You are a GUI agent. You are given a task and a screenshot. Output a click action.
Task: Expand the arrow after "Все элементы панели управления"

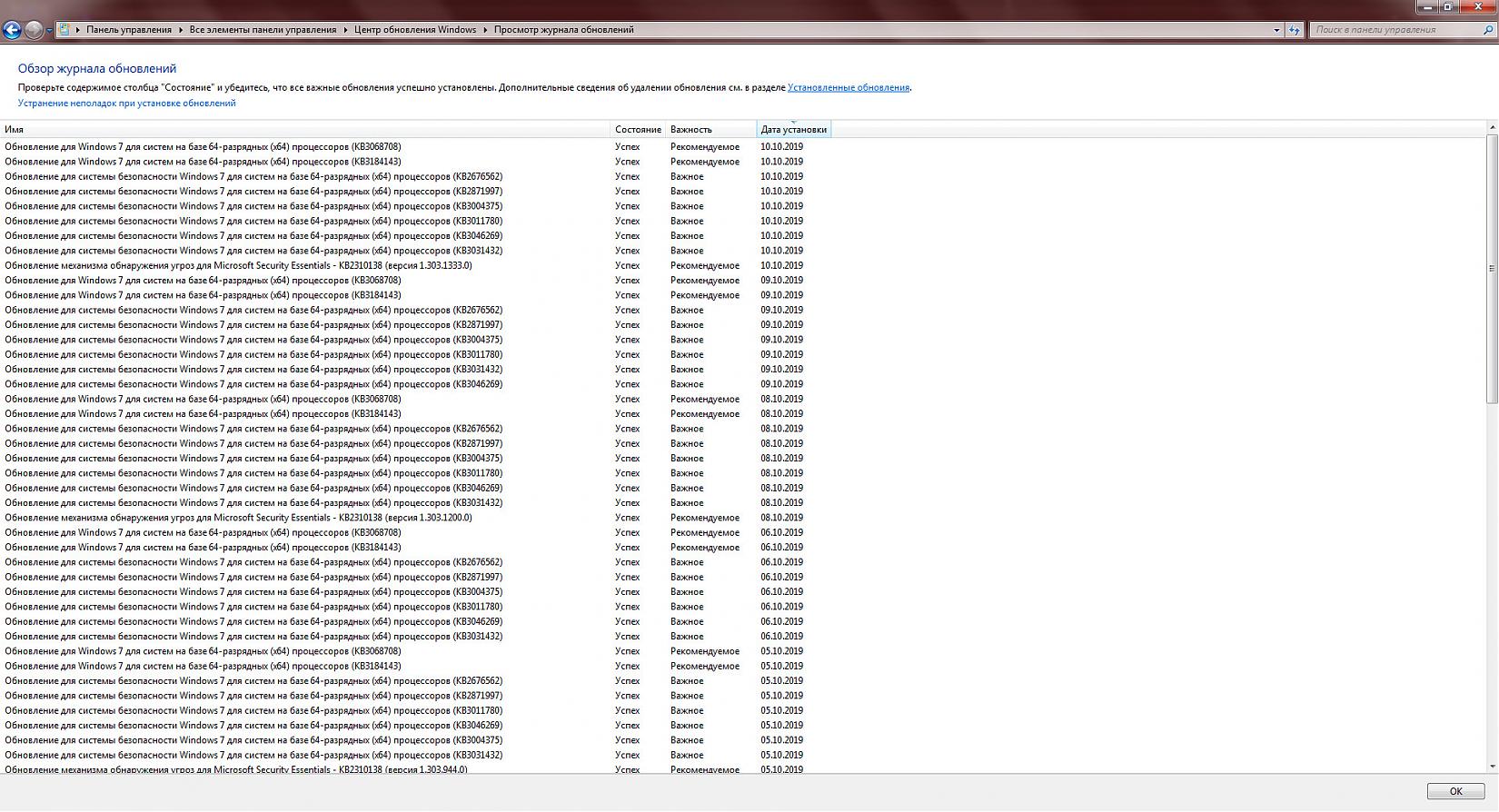[345, 30]
